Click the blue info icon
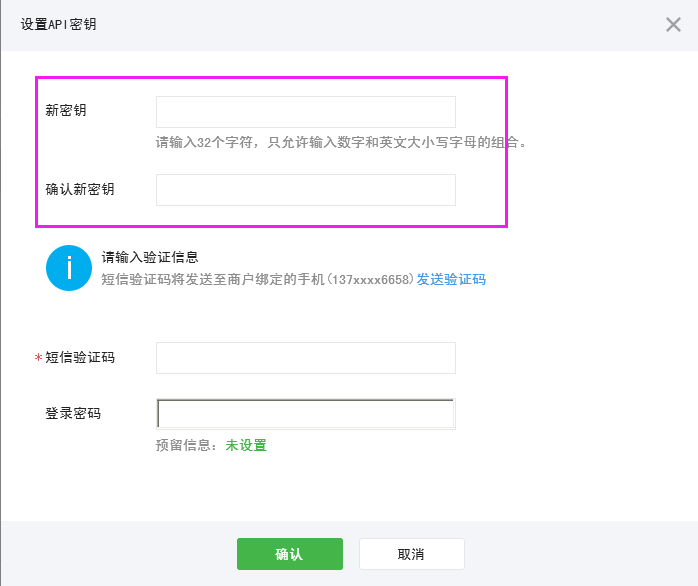 click(x=69, y=268)
